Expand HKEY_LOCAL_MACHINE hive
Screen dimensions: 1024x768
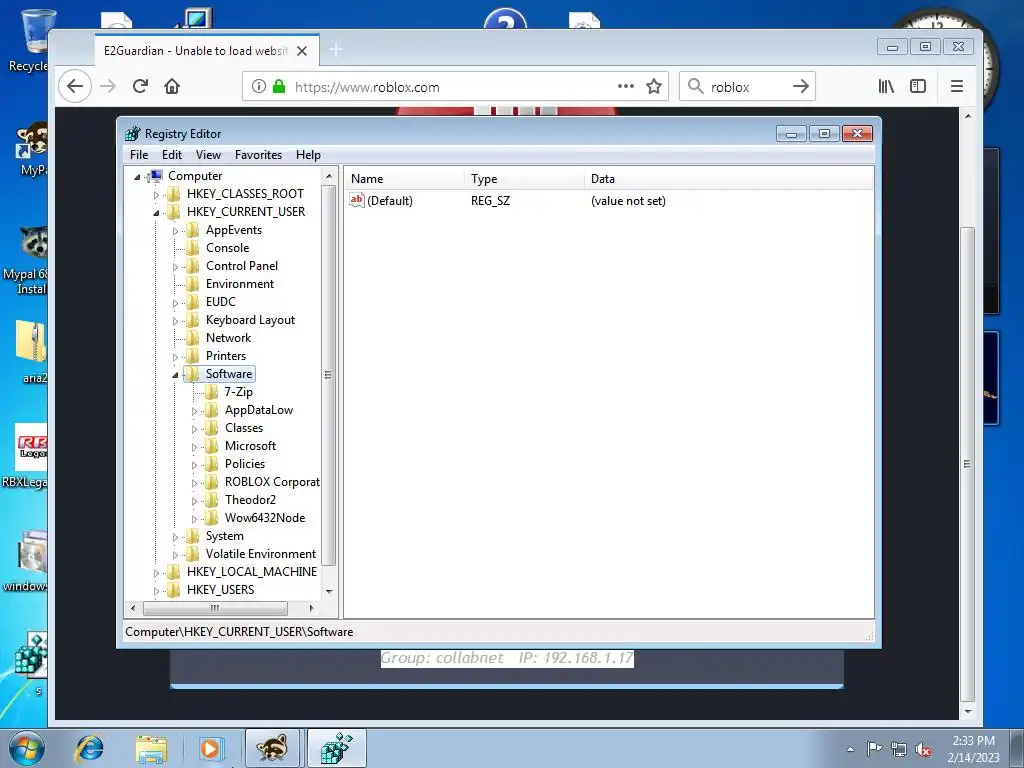tap(156, 573)
